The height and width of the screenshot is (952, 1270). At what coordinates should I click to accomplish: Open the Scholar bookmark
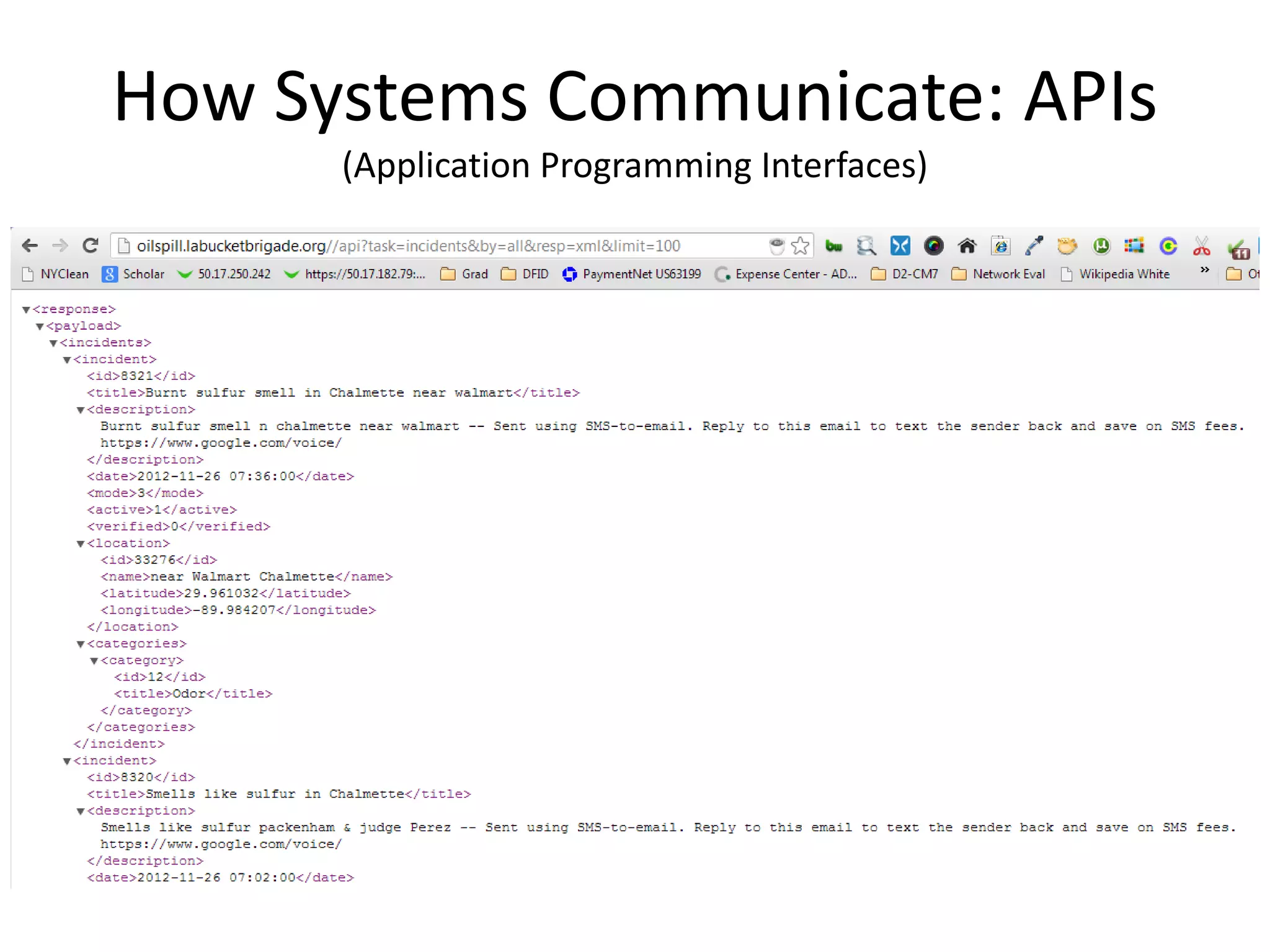coord(134,274)
